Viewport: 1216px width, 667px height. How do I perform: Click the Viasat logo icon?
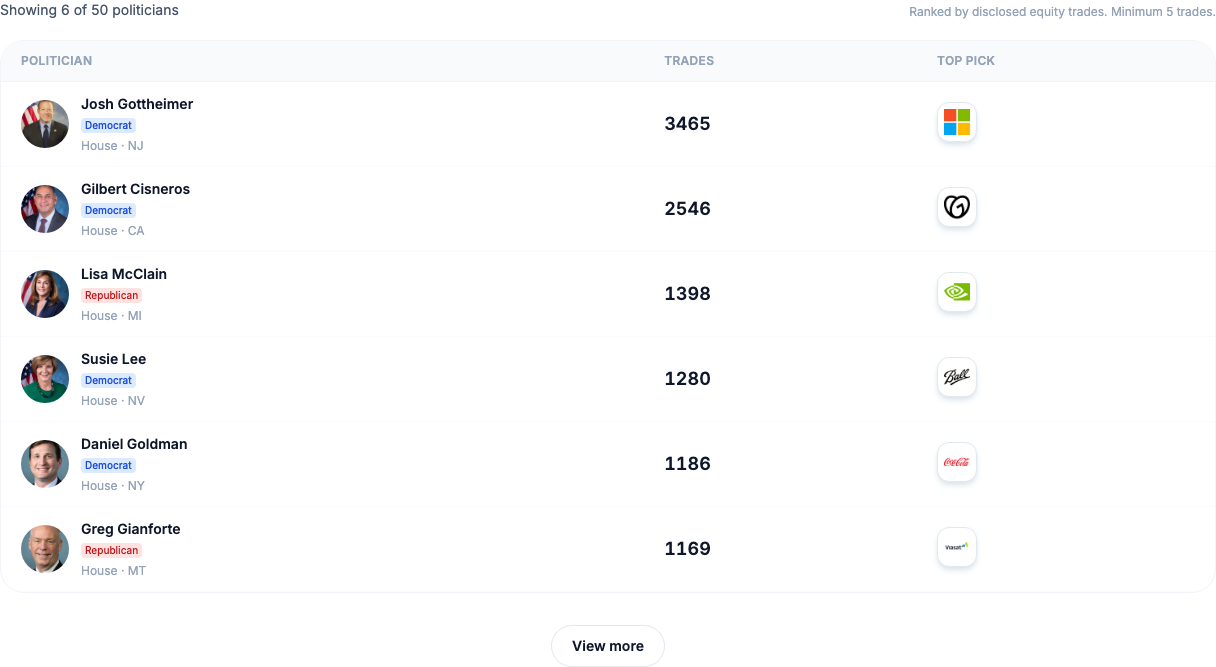957,548
